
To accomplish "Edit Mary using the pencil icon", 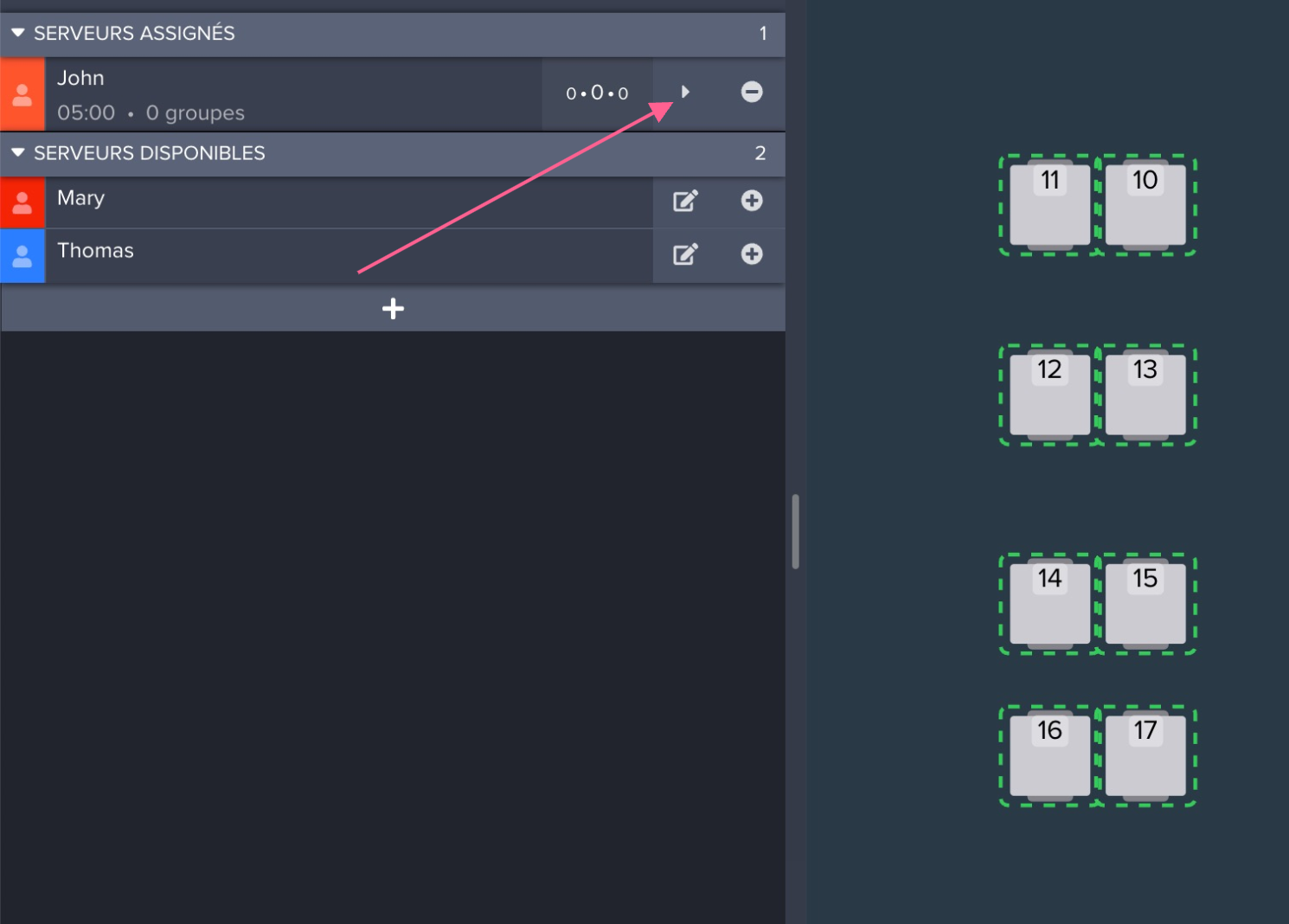I will [x=685, y=202].
